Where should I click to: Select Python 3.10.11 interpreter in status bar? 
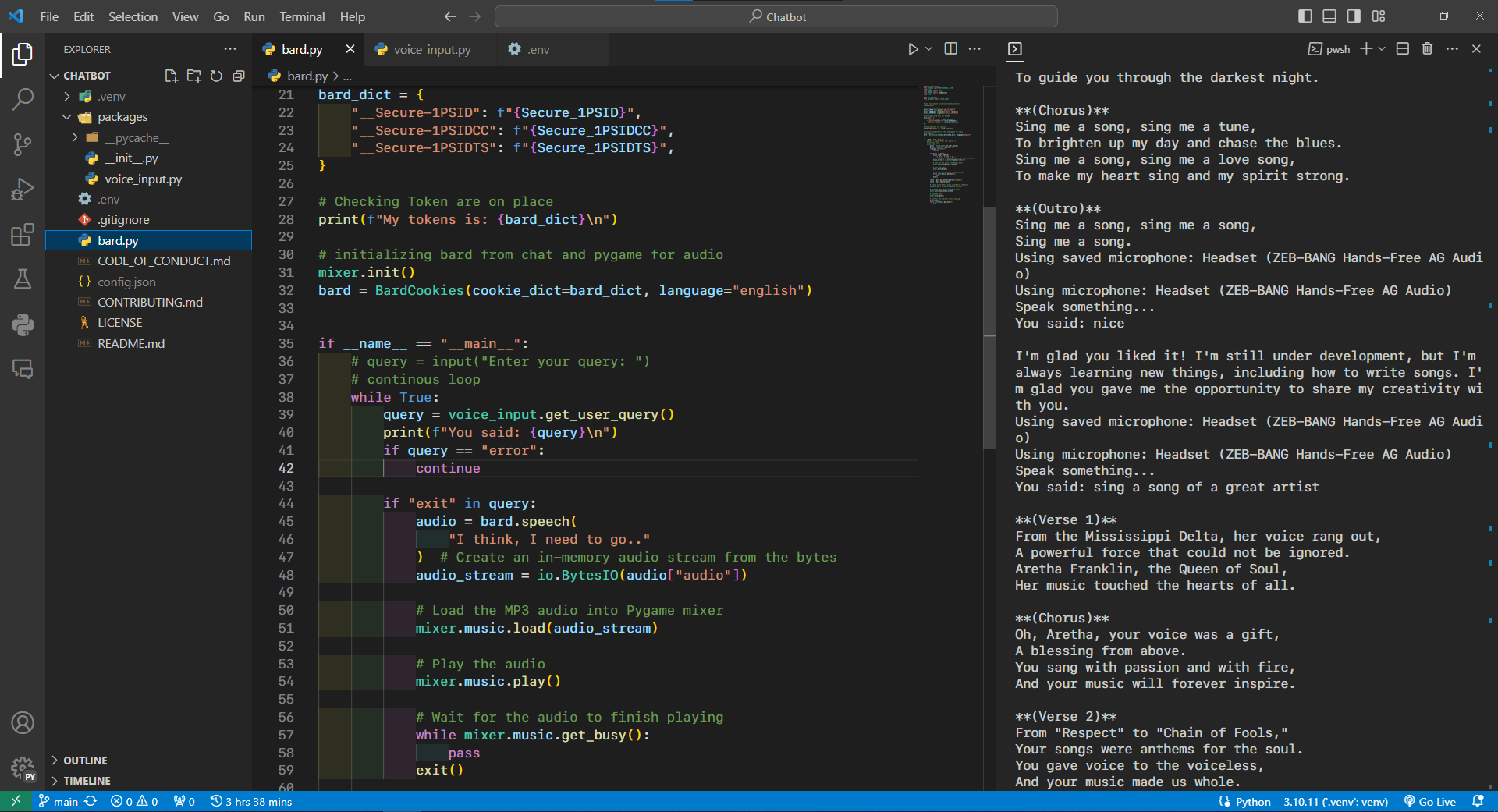tap(1335, 802)
